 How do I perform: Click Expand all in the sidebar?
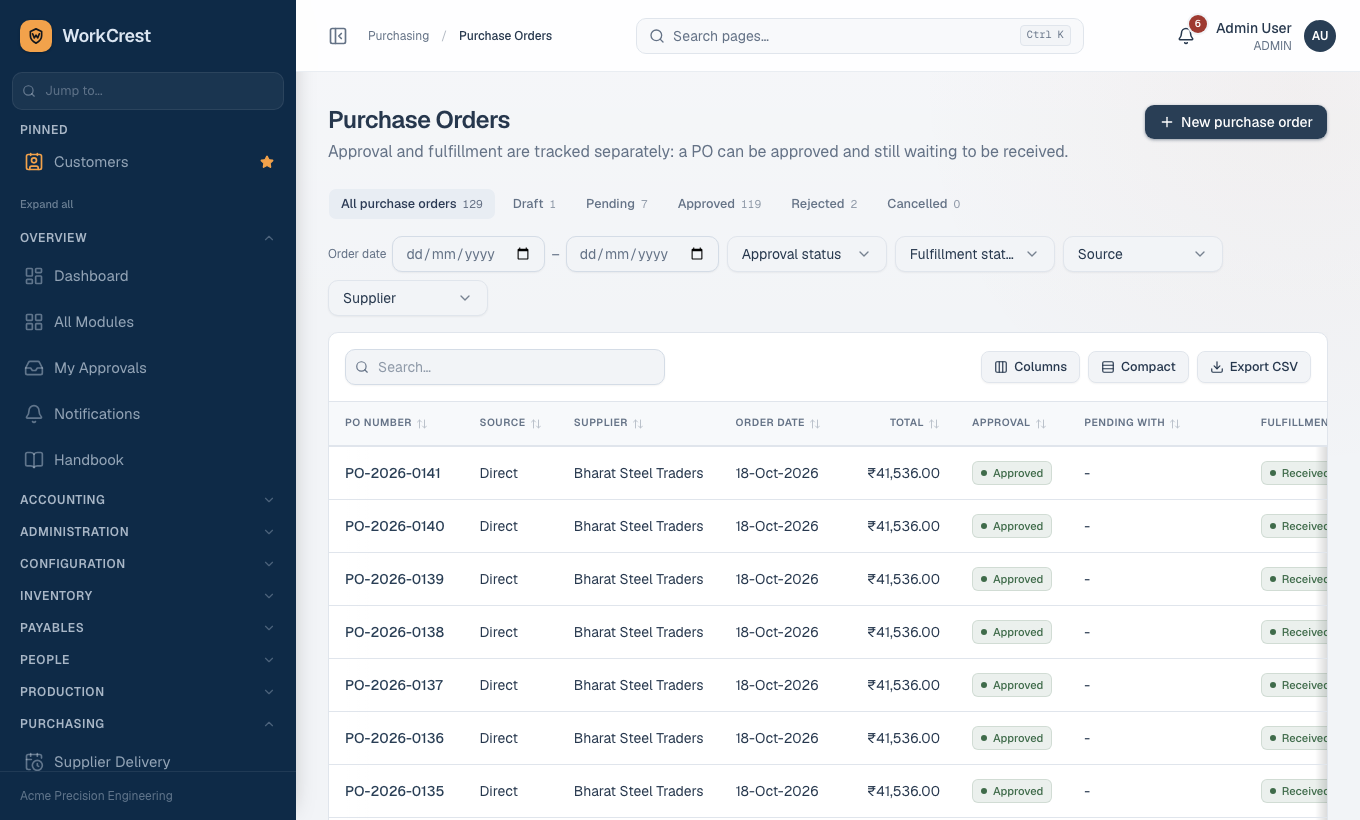coord(47,204)
